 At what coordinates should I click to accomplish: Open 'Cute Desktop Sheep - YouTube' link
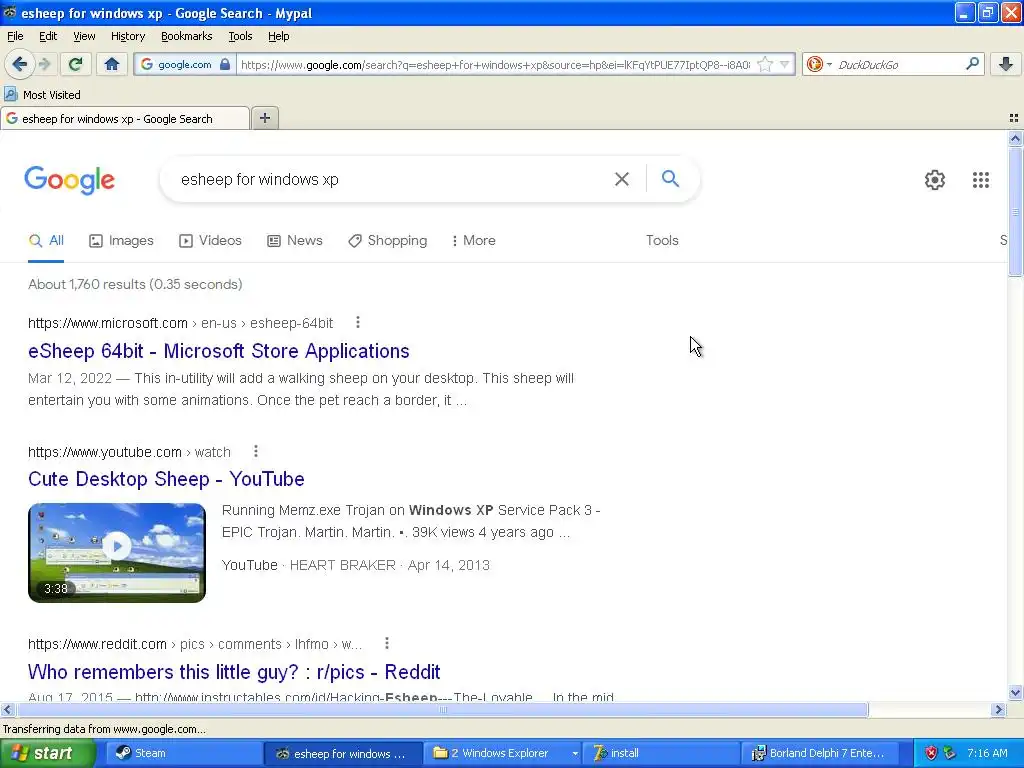click(x=166, y=479)
